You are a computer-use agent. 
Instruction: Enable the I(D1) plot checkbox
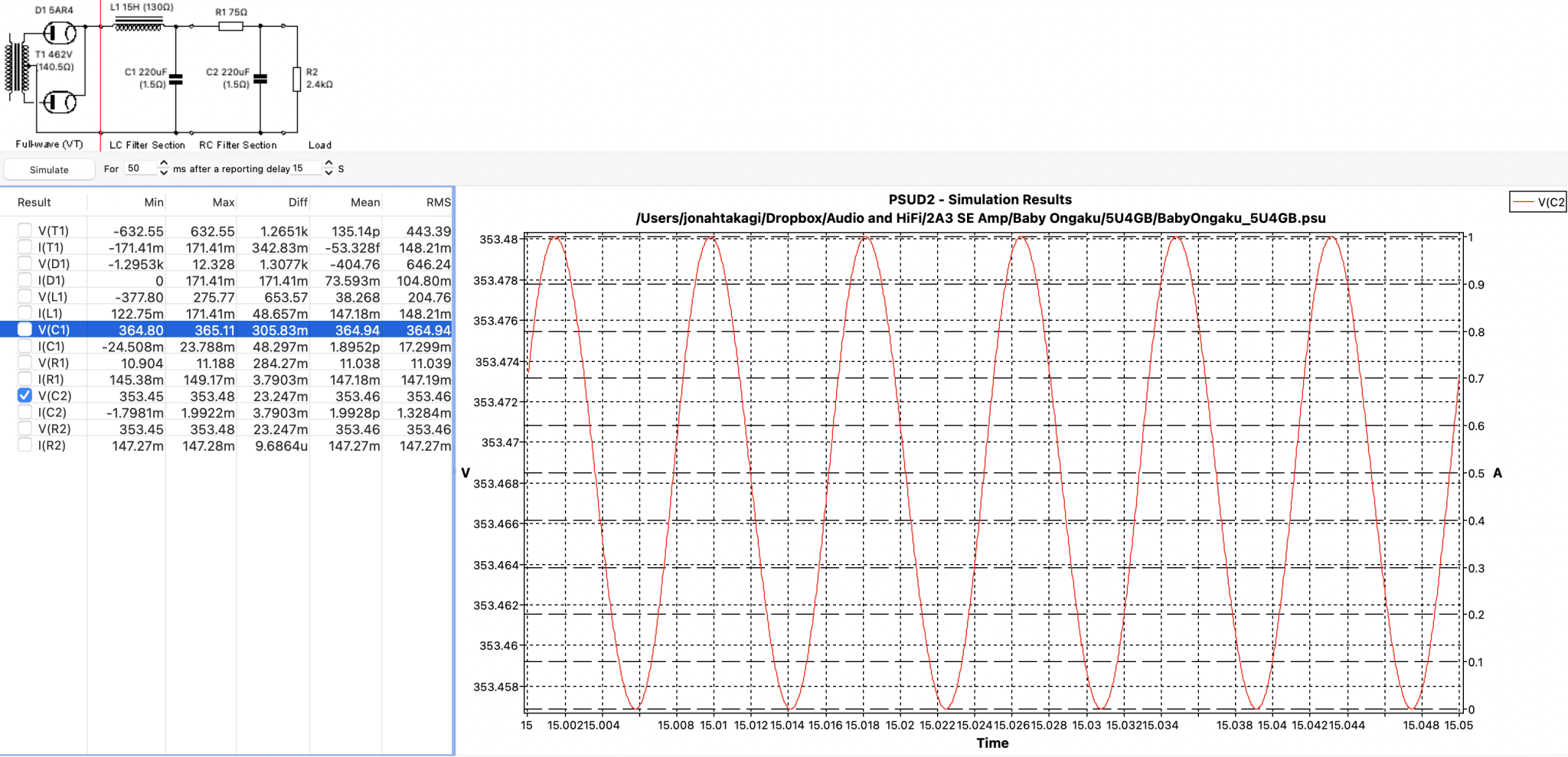coord(24,280)
